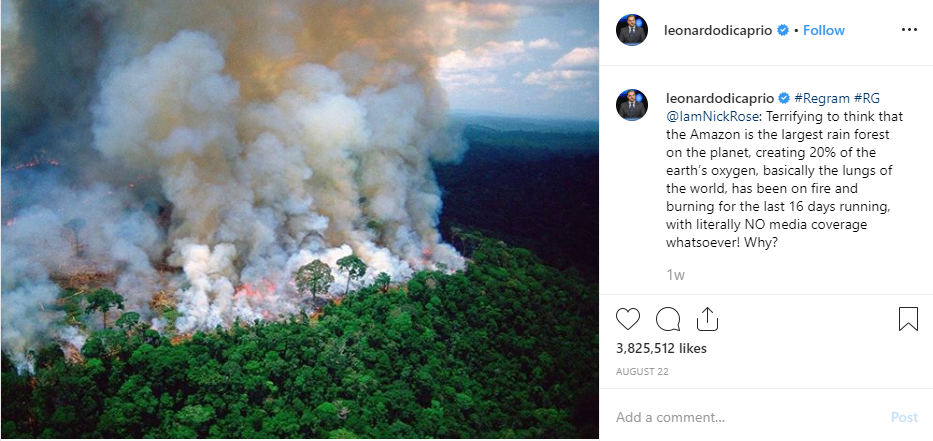This screenshot has height=441, width=933.
Task: Click the verified badge in the caption
Action: 784,98
